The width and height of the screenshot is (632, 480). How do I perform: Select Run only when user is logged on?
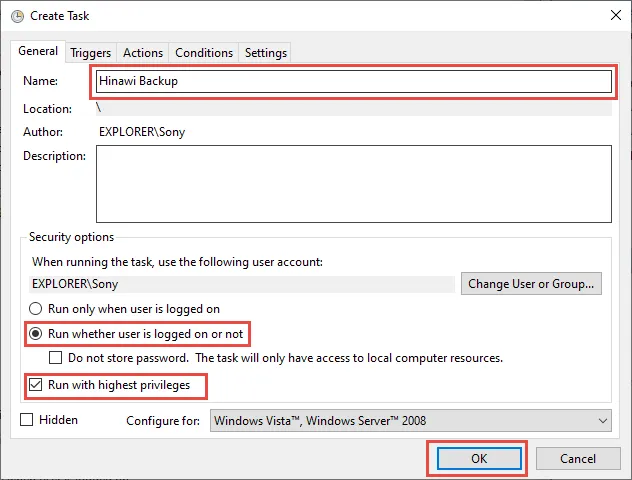coord(37,309)
